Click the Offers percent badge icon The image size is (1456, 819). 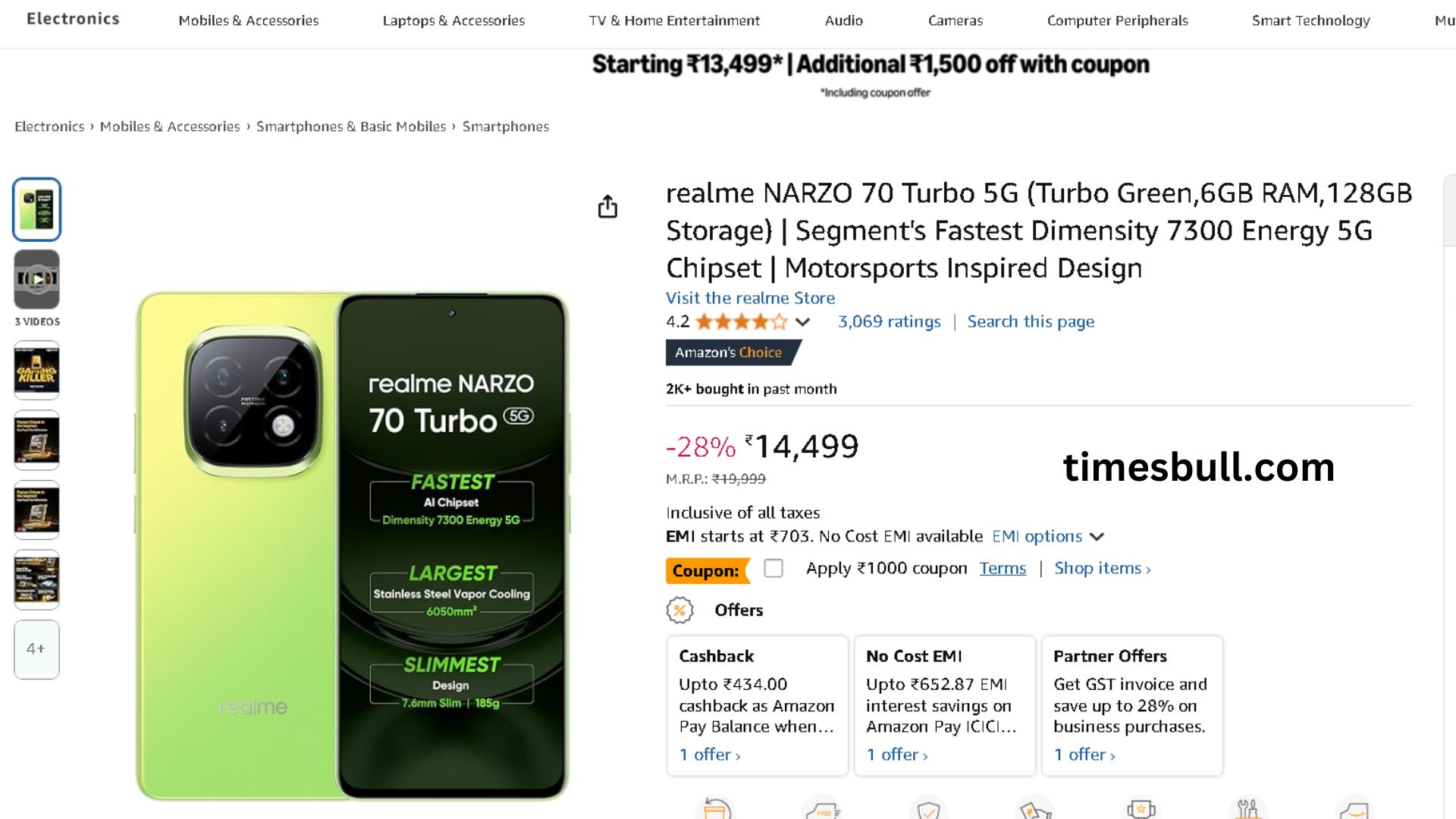(x=679, y=610)
